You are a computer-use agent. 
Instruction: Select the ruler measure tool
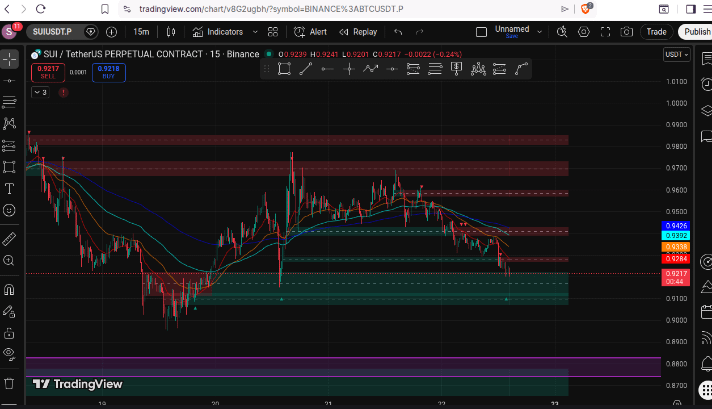click(x=9, y=239)
